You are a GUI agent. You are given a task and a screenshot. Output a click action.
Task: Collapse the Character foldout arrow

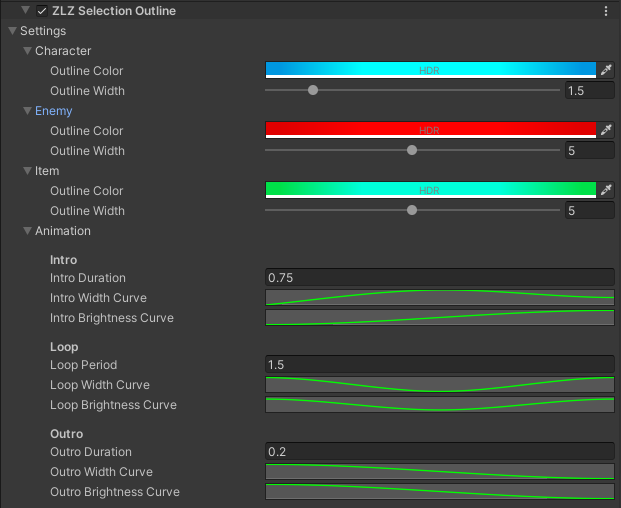click(27, 51)
